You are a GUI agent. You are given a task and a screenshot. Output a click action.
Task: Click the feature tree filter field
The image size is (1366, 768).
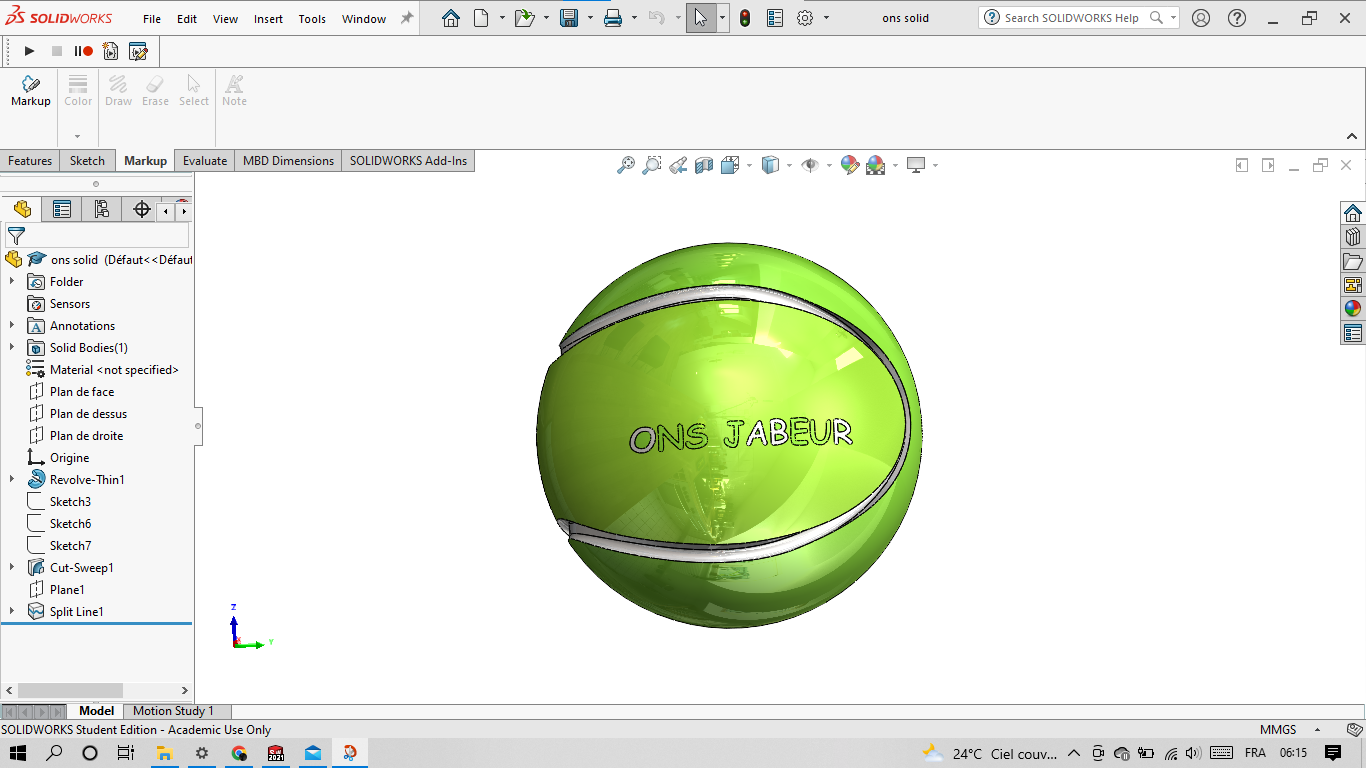[x=97, y=236]
